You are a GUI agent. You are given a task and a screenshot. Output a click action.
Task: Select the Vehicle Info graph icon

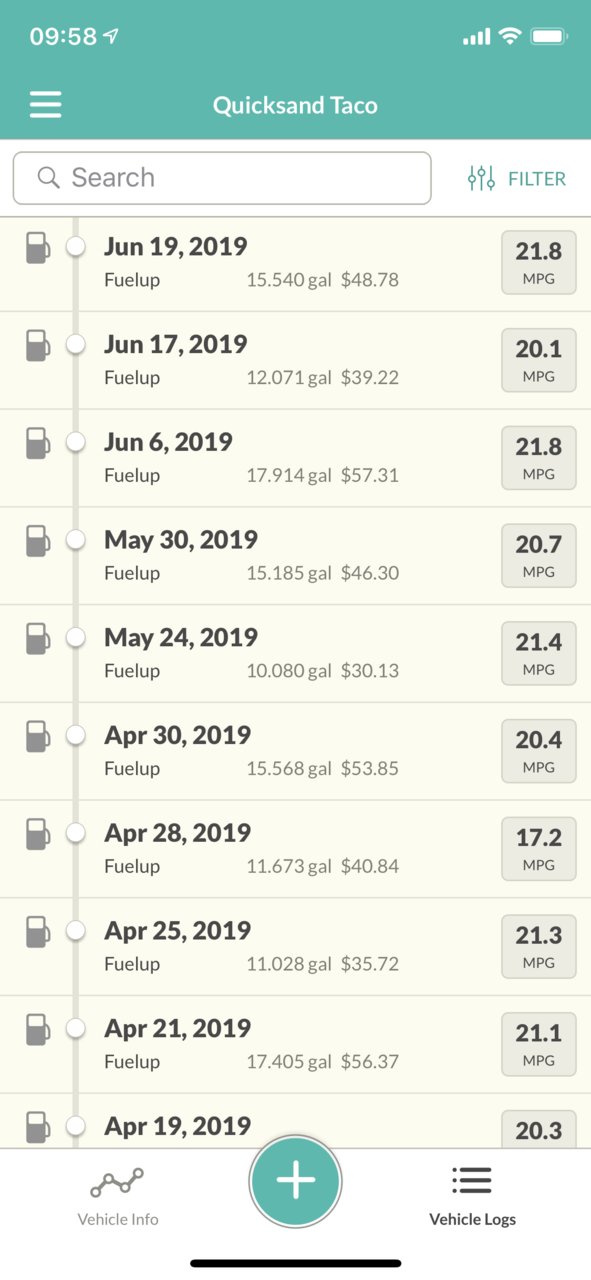[117, 1183]
